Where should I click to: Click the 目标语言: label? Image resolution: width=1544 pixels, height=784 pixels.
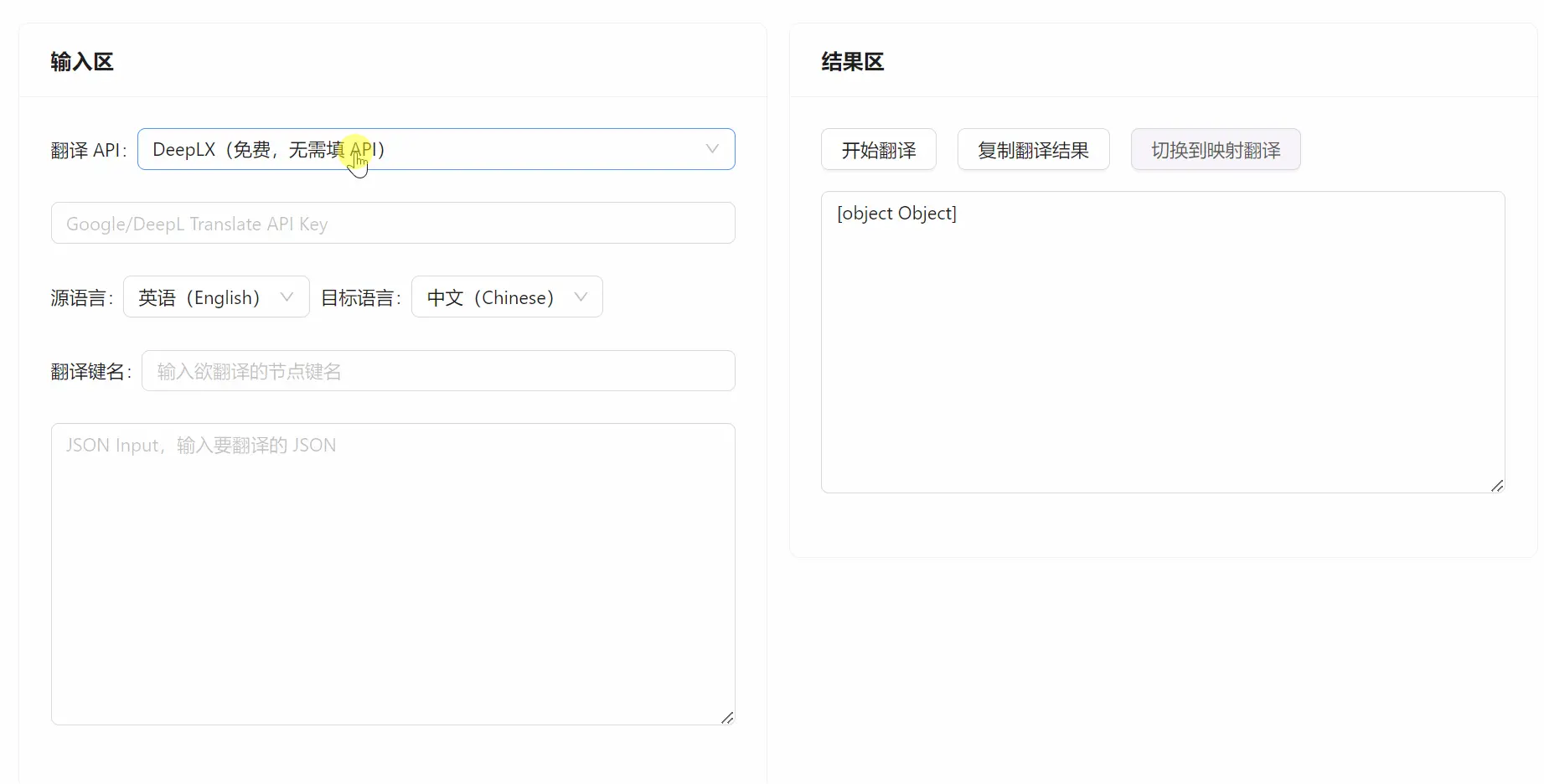pyautogui.click(x=361, y=297)
